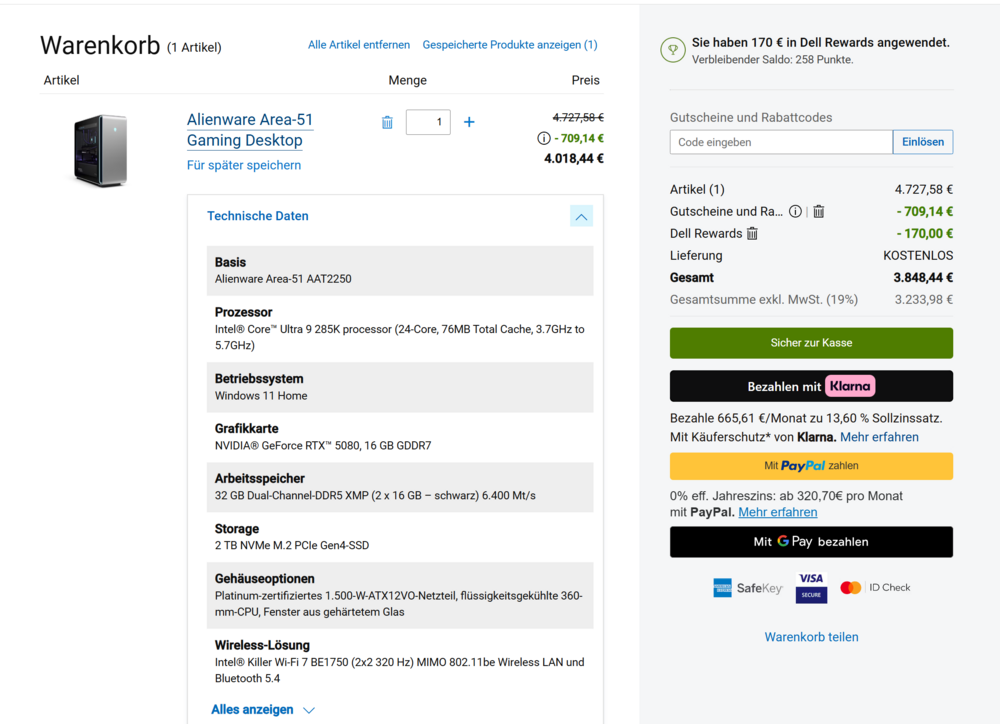This screenshot has width=1000, height=724.
Task: Open info icon beside the -709,14 € discount
Action: point(544,139)
